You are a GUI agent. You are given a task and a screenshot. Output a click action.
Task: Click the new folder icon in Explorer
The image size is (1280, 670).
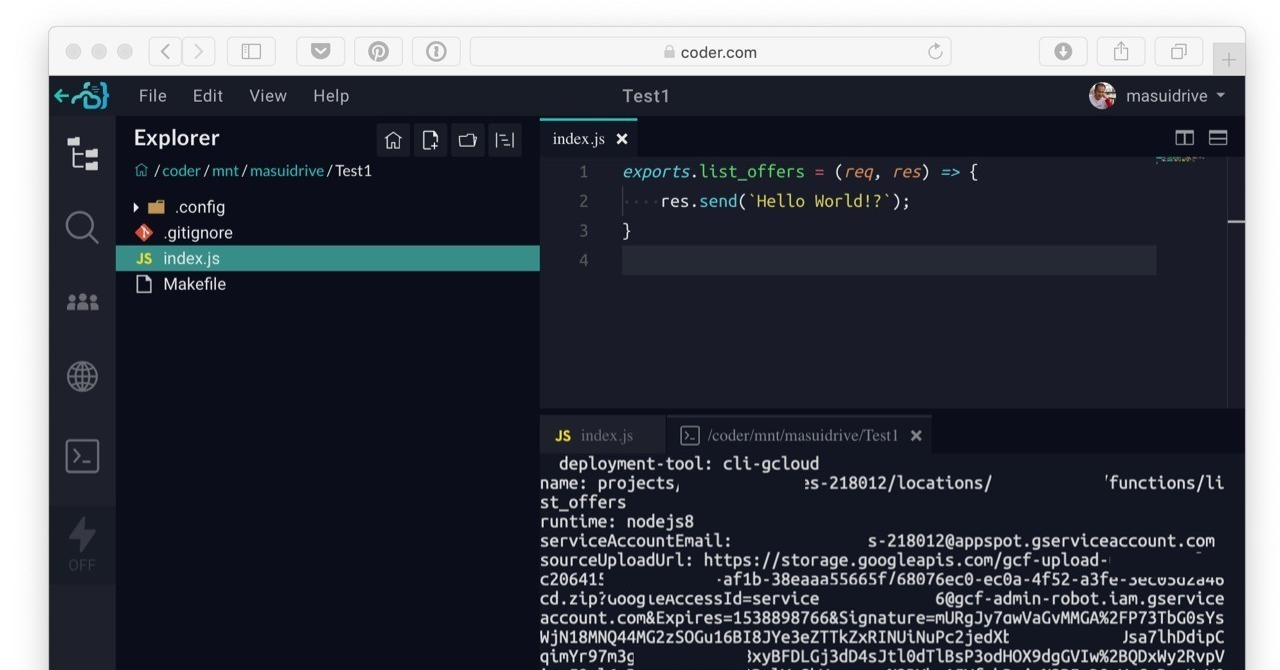[x=467, y=140]
